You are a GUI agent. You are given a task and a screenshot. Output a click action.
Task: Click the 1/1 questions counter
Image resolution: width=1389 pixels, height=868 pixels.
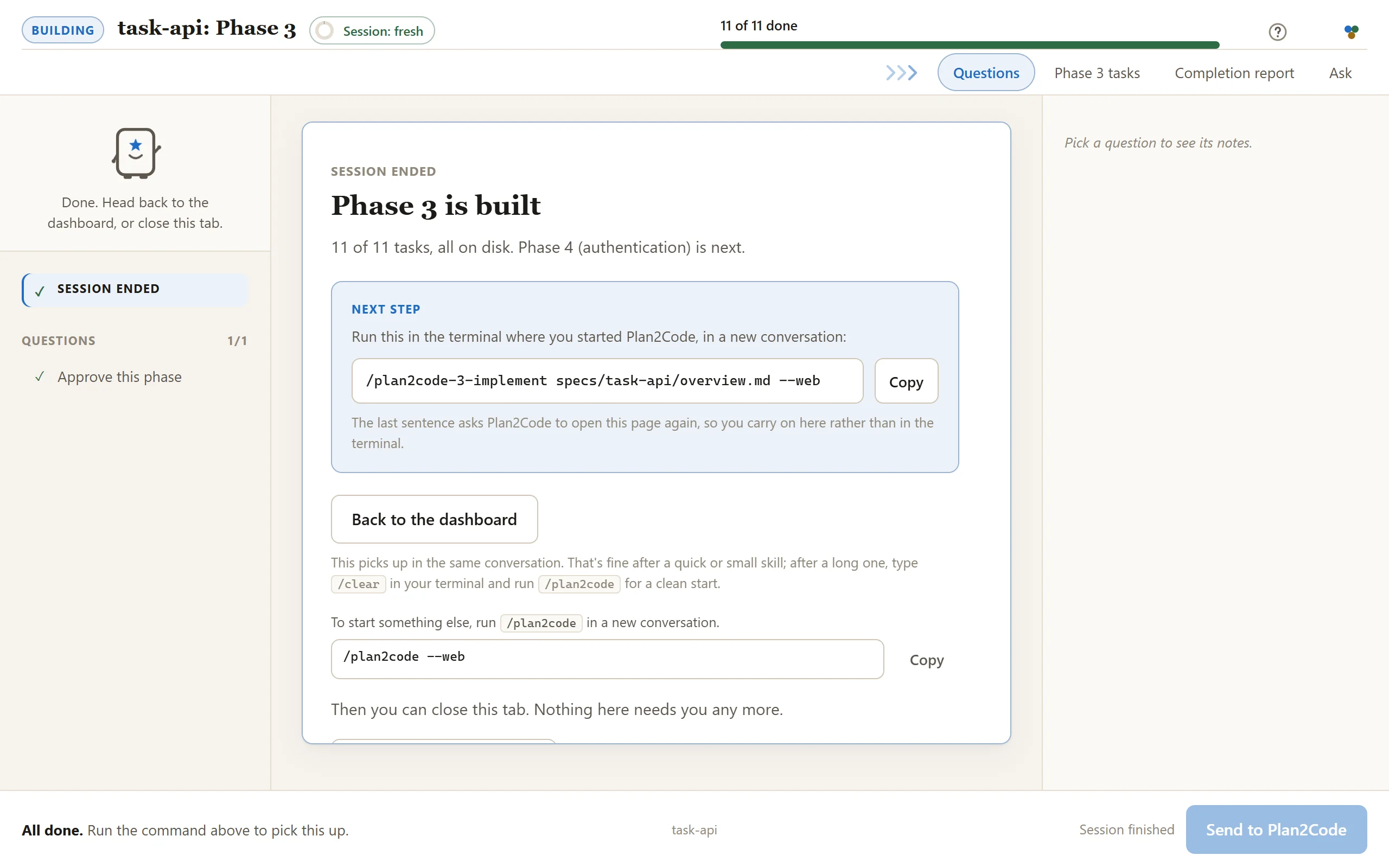pos(237,341)
